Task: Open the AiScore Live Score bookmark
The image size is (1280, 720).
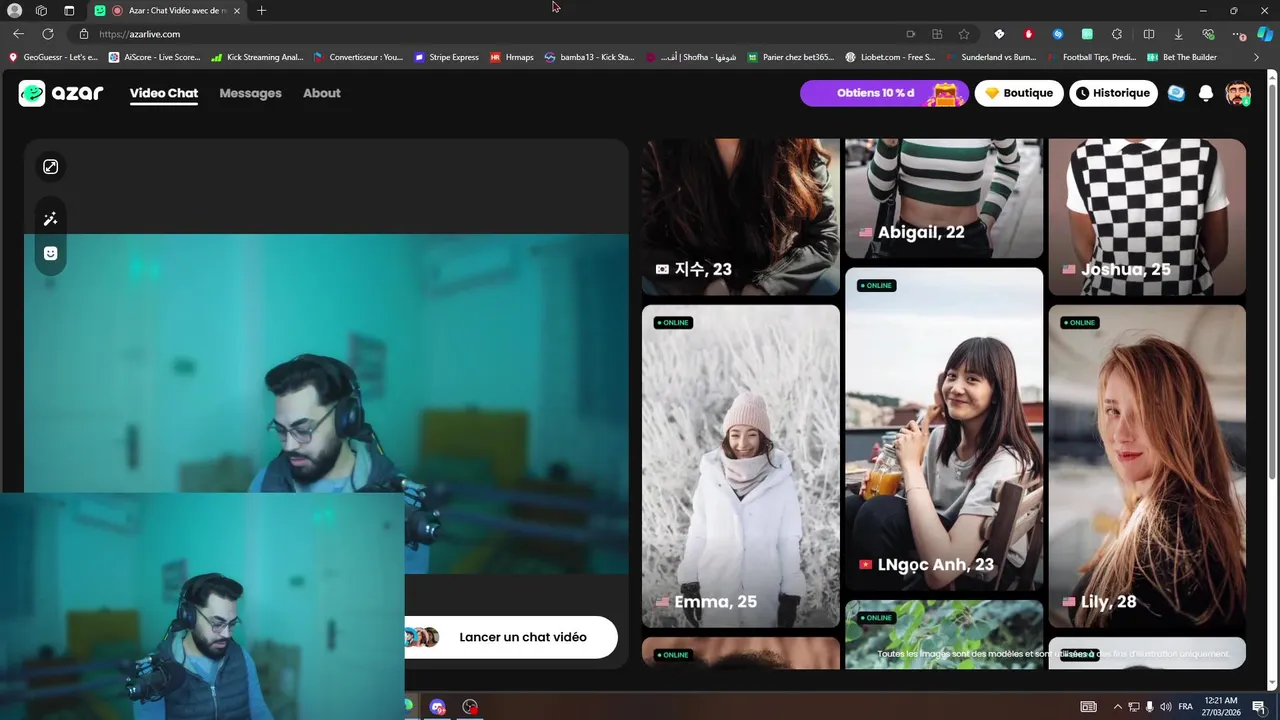Action: (x=154, y=57)
